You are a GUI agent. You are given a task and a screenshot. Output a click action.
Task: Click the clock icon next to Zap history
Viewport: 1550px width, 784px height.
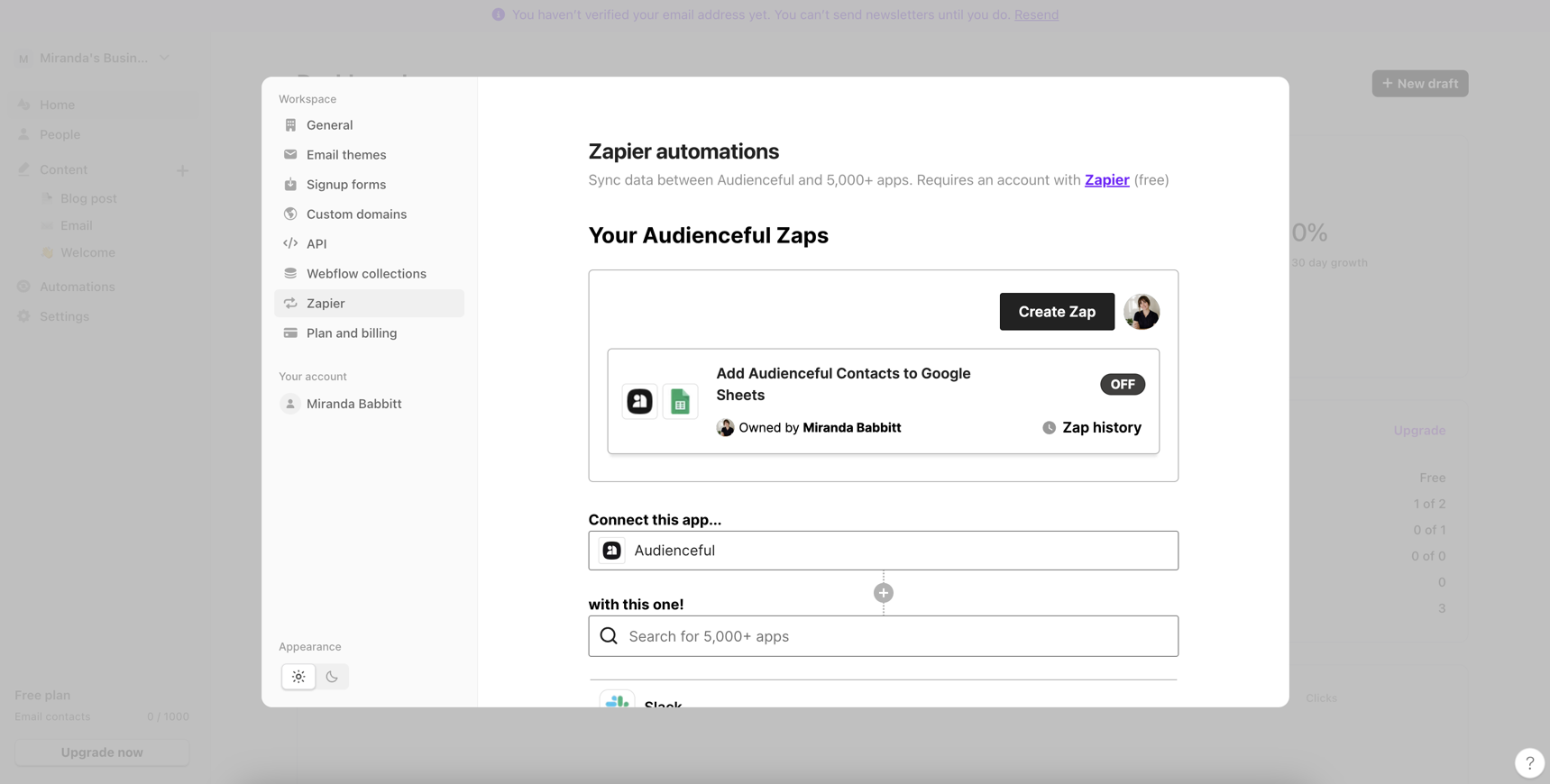click(1049, 428)
